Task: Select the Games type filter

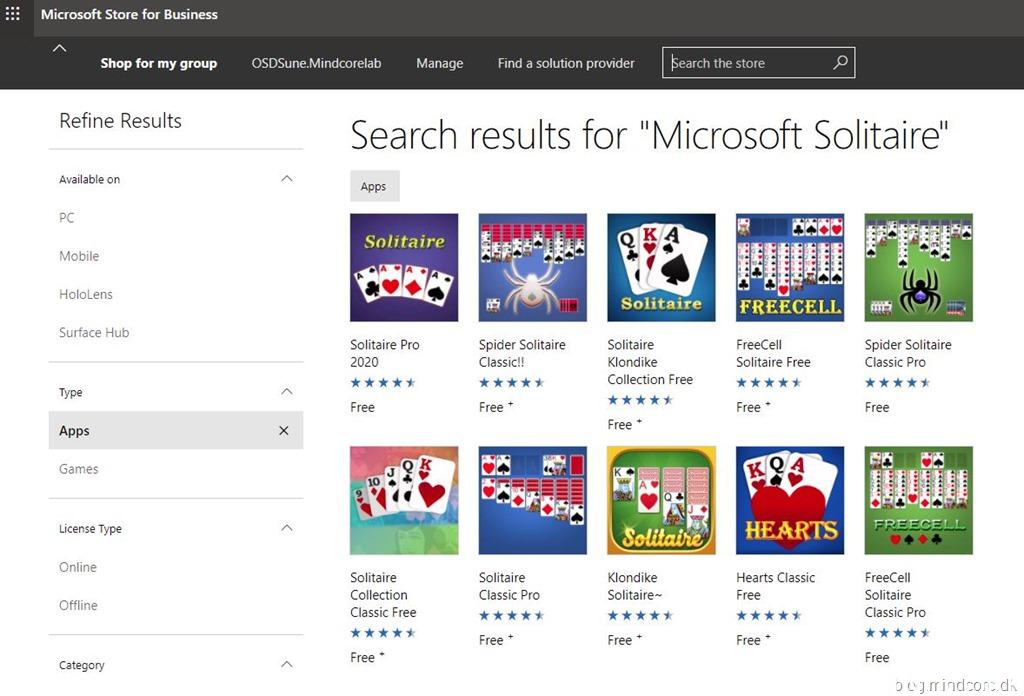Action: tap(78, 469)
